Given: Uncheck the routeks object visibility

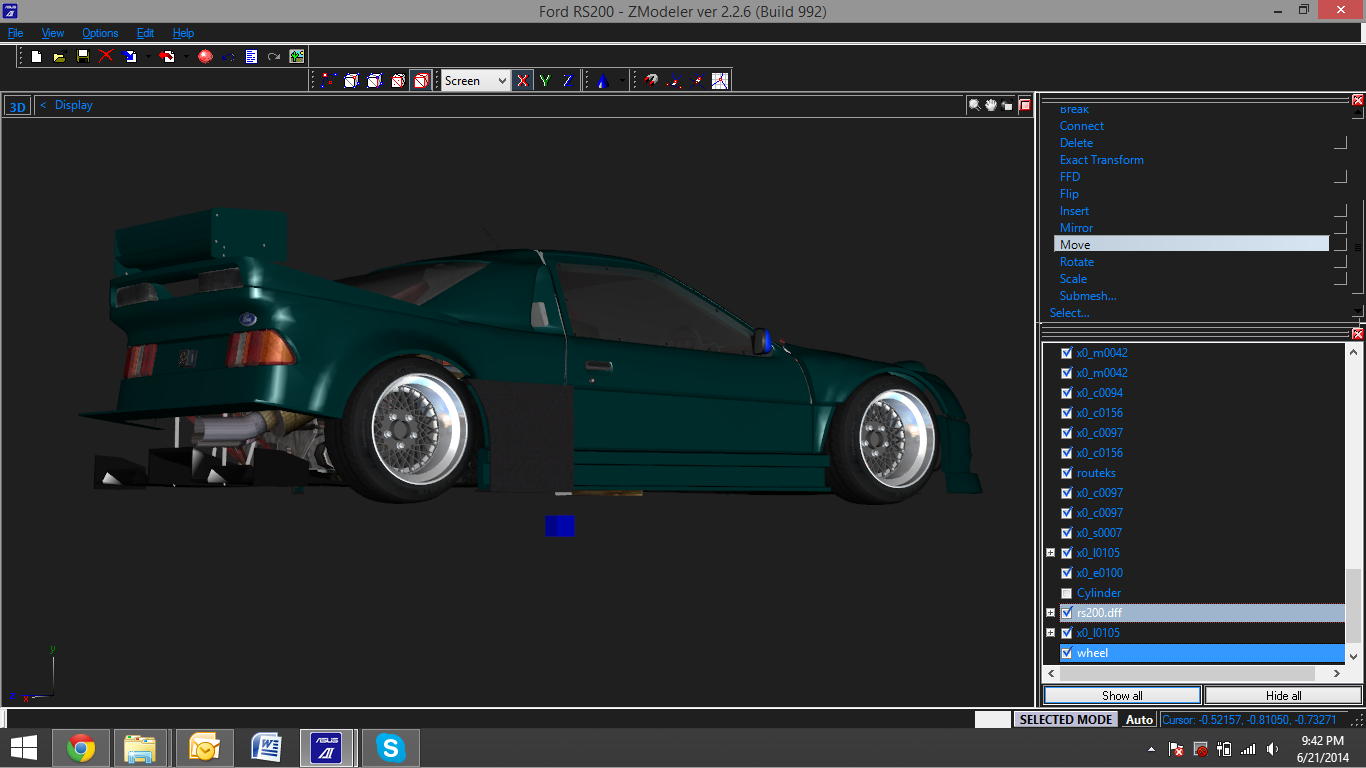Looking at the screenshot, I should [1066, 473].
